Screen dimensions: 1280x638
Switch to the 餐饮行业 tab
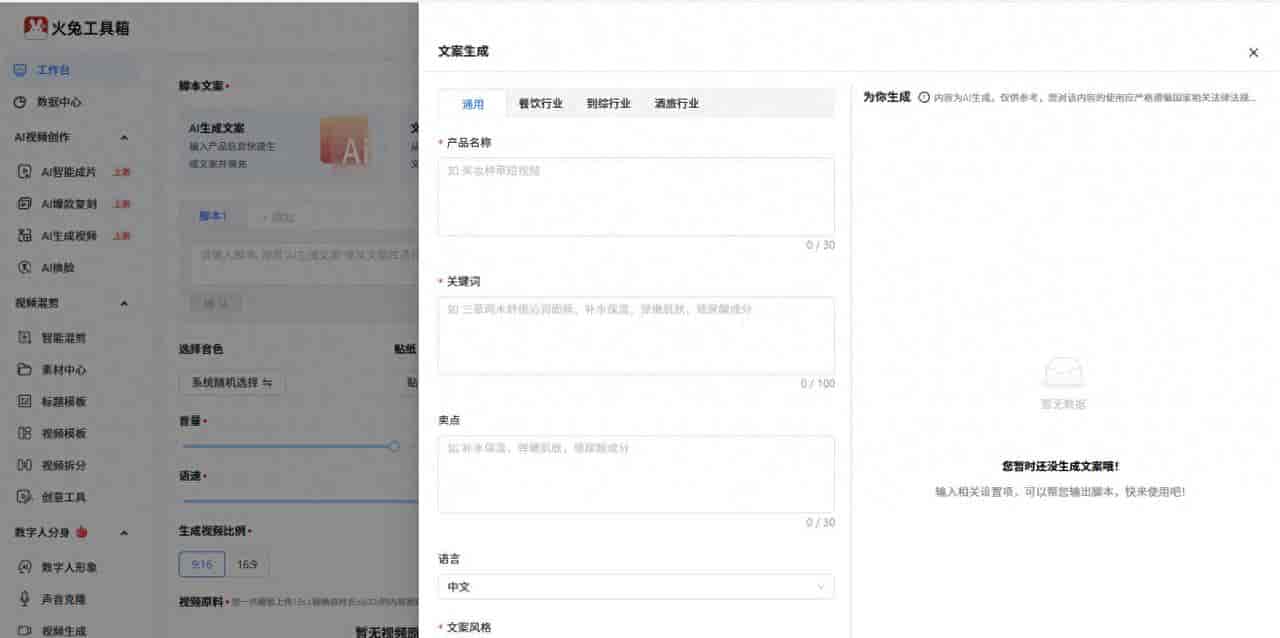[x=540, y=104]
